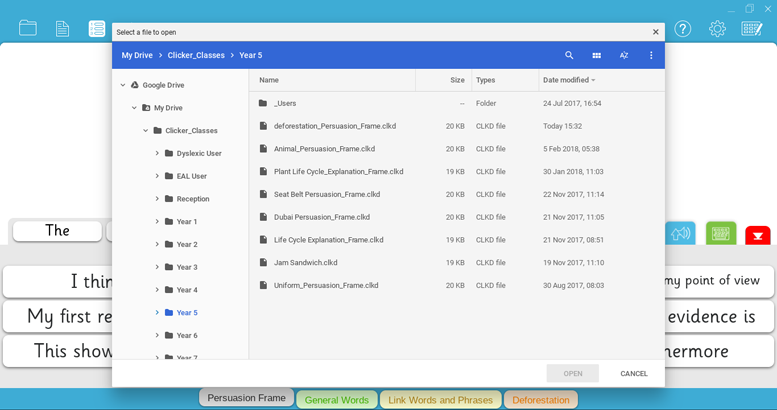Image resolution: width=777 pixels, height=410 pixels.
Task: Open the AZ sort options icon
Action: [624, 56]
